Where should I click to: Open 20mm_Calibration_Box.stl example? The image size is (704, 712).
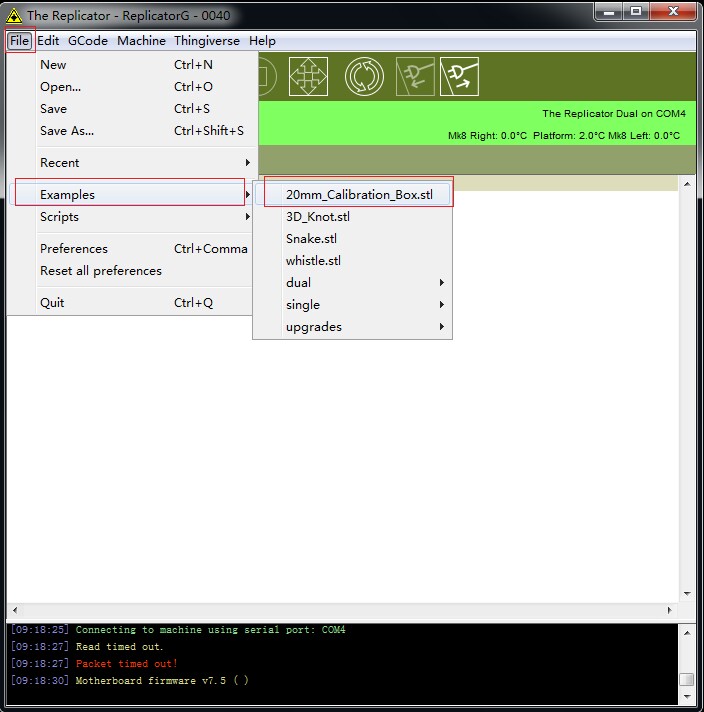(353, 194)
